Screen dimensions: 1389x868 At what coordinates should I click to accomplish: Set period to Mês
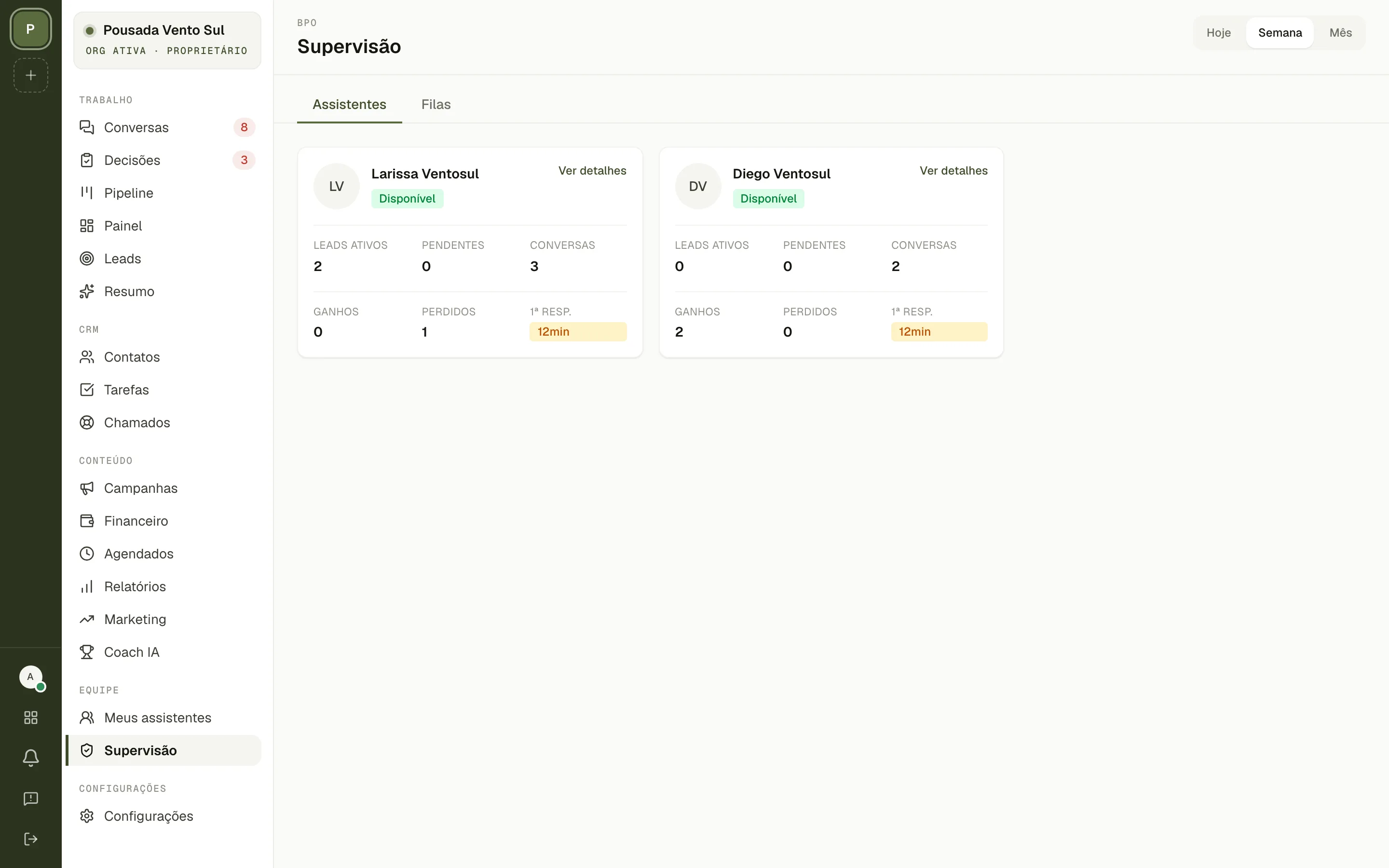click(x=1340, y=33)
